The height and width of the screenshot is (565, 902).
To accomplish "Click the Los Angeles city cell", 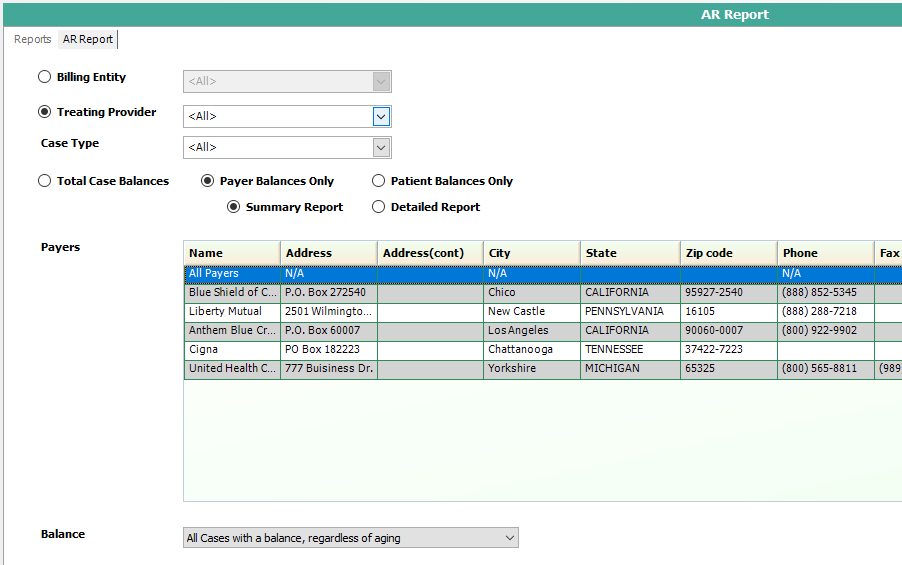I will pyautogui.click(x=532, y=331).
